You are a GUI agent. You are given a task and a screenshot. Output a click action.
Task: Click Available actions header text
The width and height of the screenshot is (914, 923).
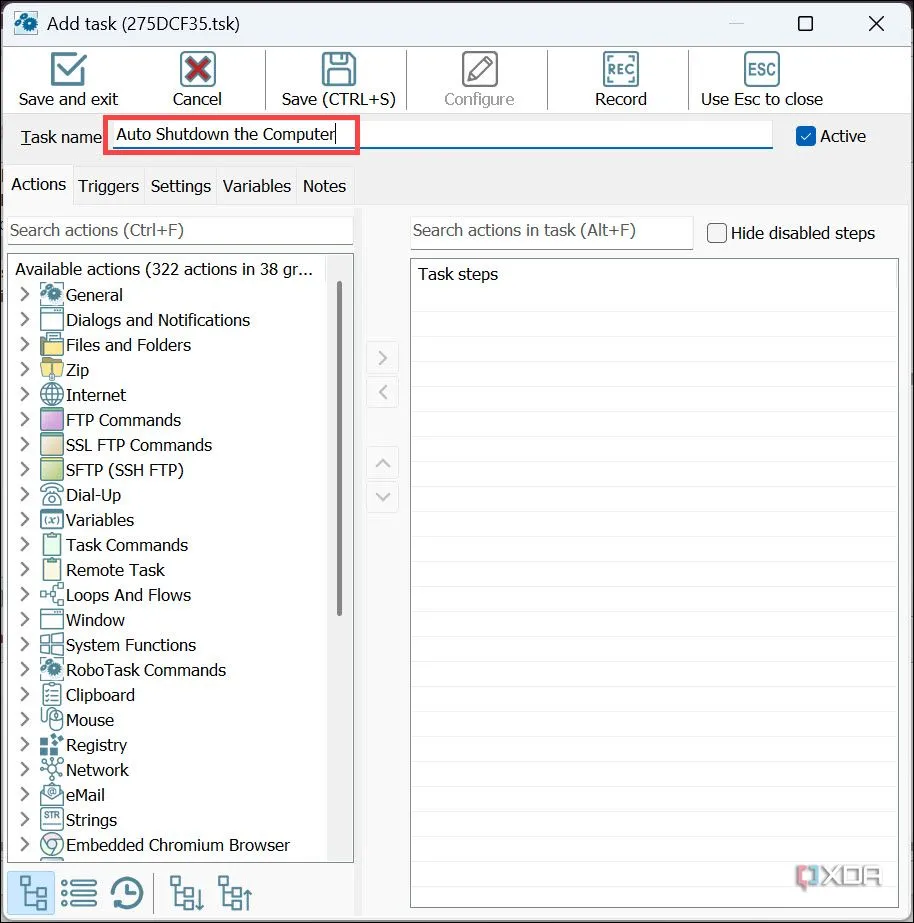pos(164,269)
